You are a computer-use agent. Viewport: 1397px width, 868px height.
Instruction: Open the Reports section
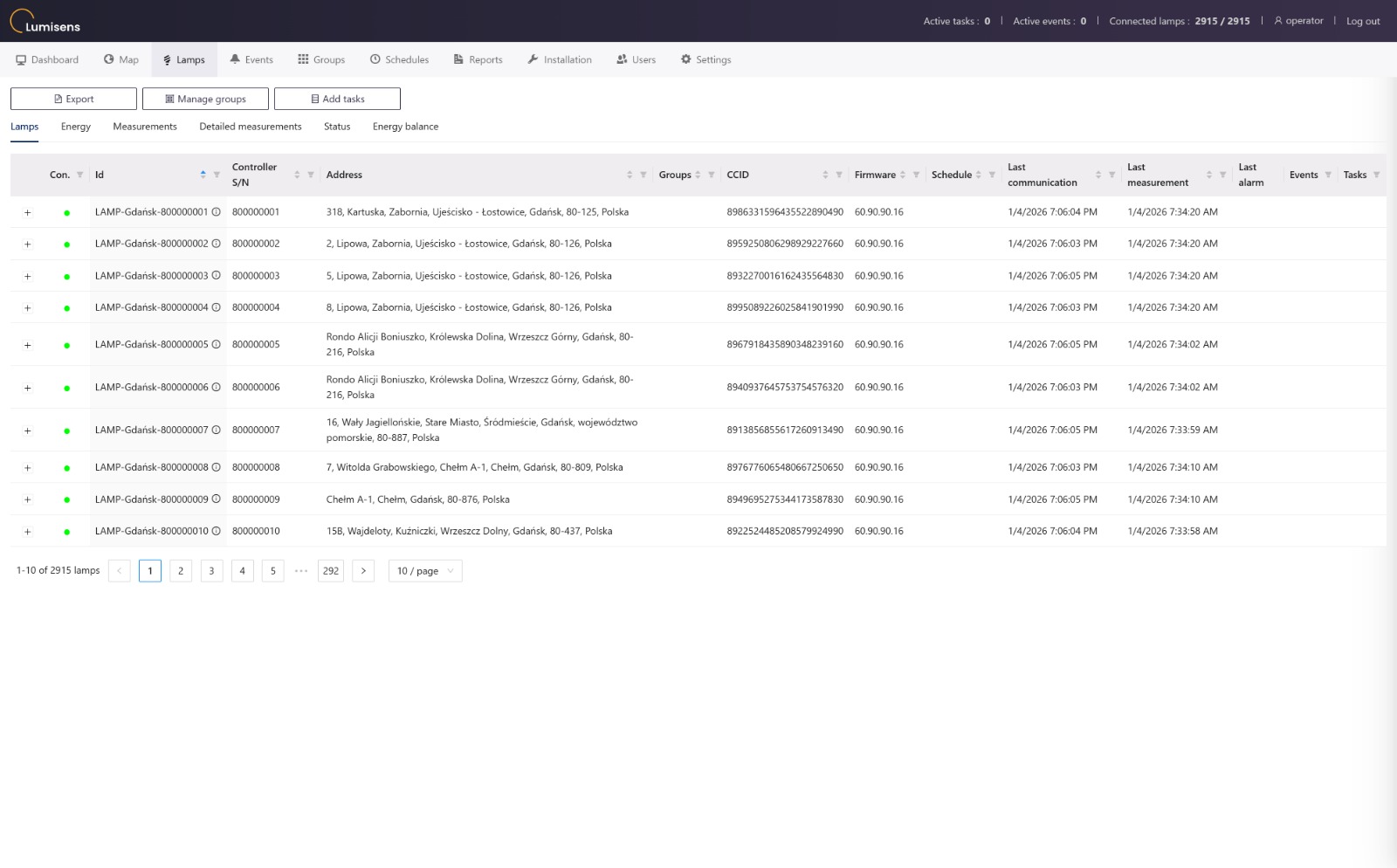[478, 59]
